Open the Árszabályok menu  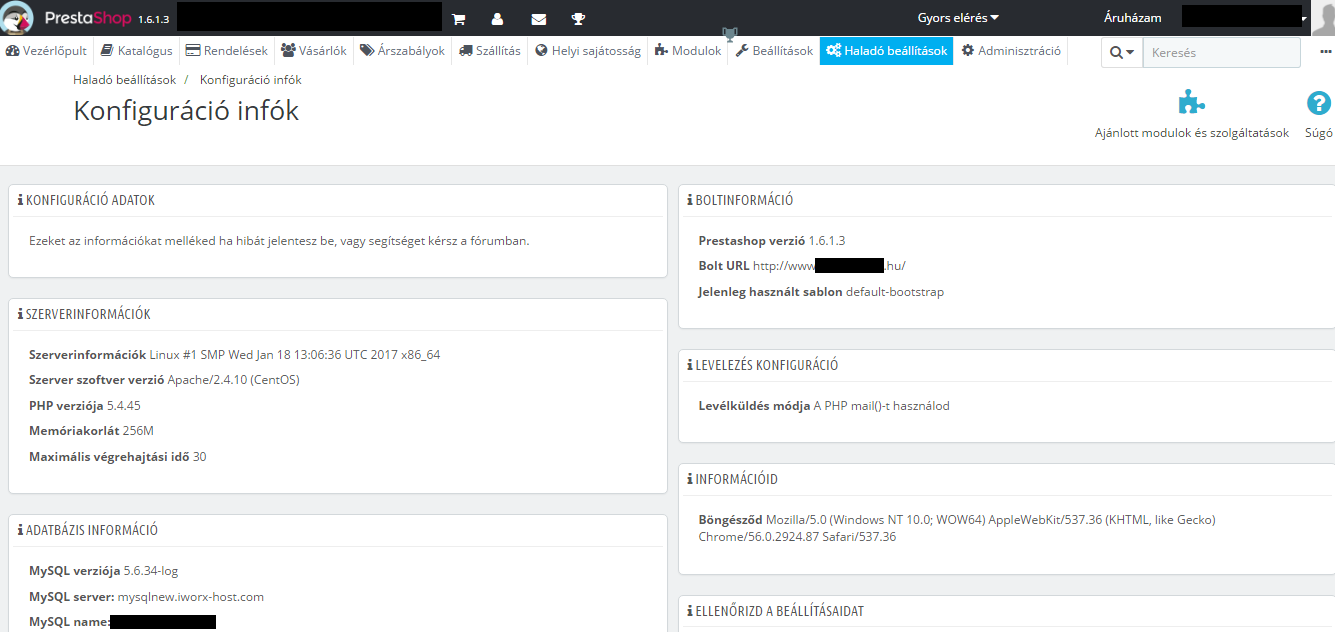402,51
